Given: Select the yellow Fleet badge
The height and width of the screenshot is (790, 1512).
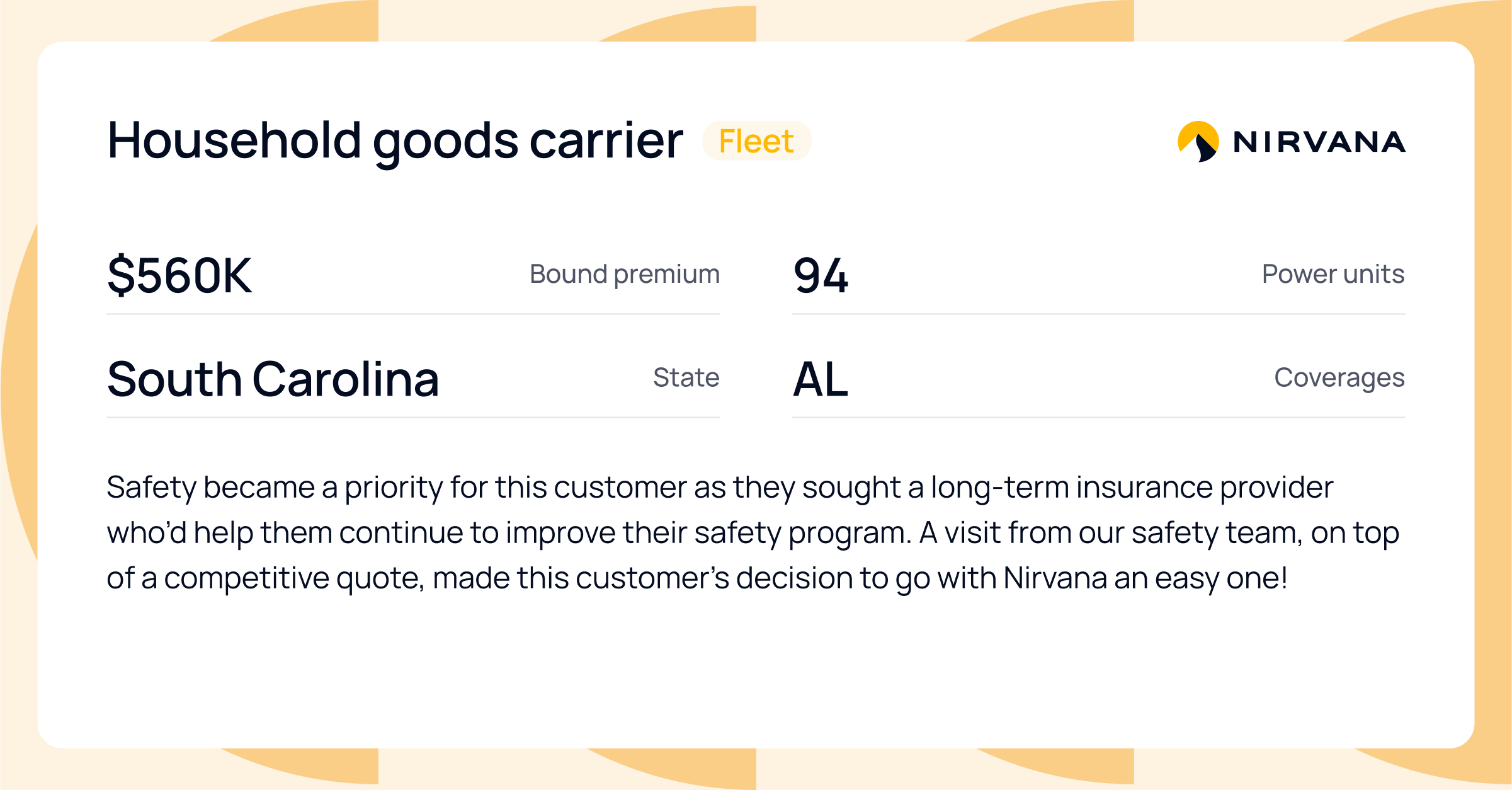Looking at the screenshot, I should (x=756, y=141).
